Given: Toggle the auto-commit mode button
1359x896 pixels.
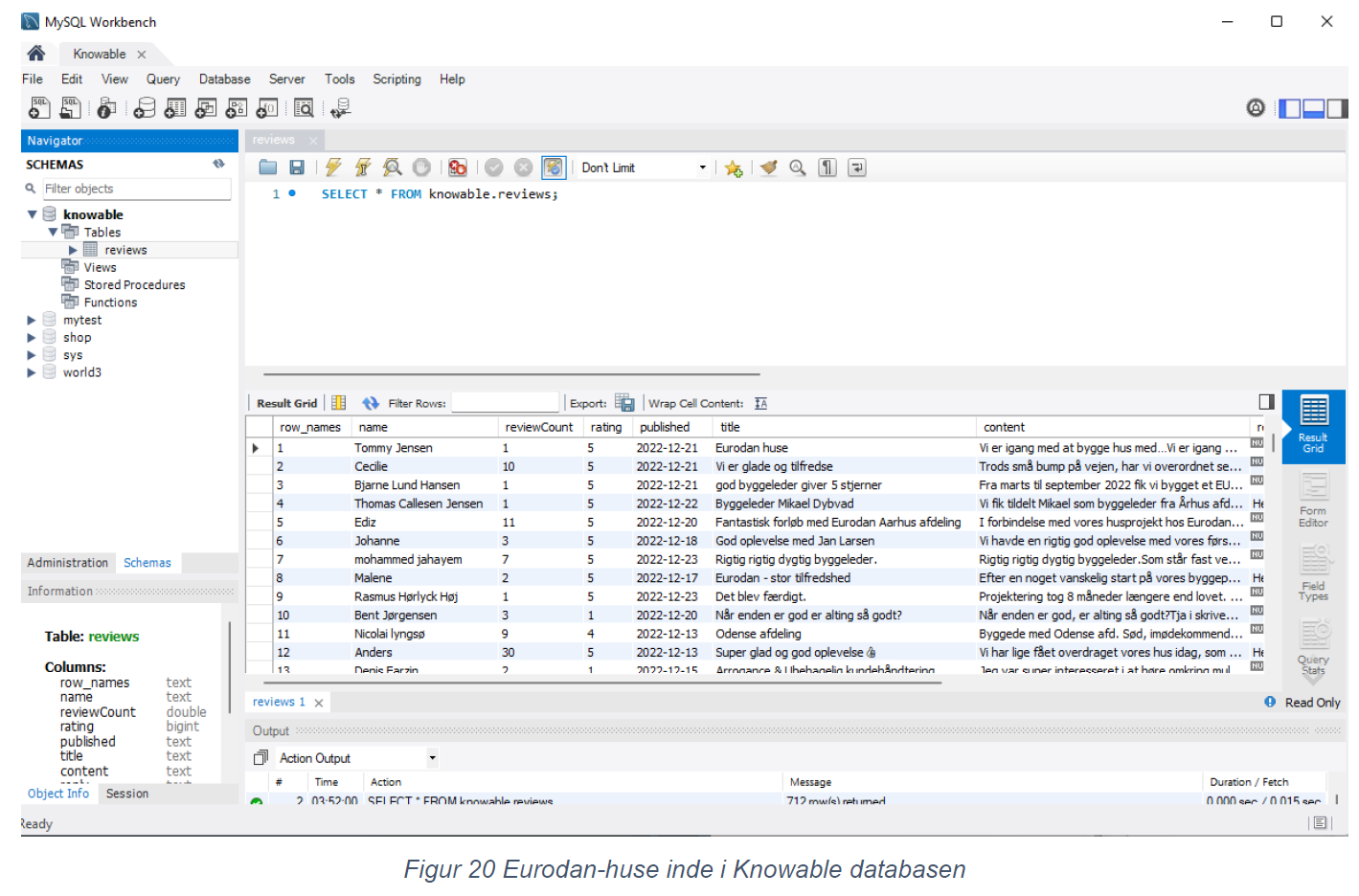Looking at the screenshot, I should (x=554, y=168).
